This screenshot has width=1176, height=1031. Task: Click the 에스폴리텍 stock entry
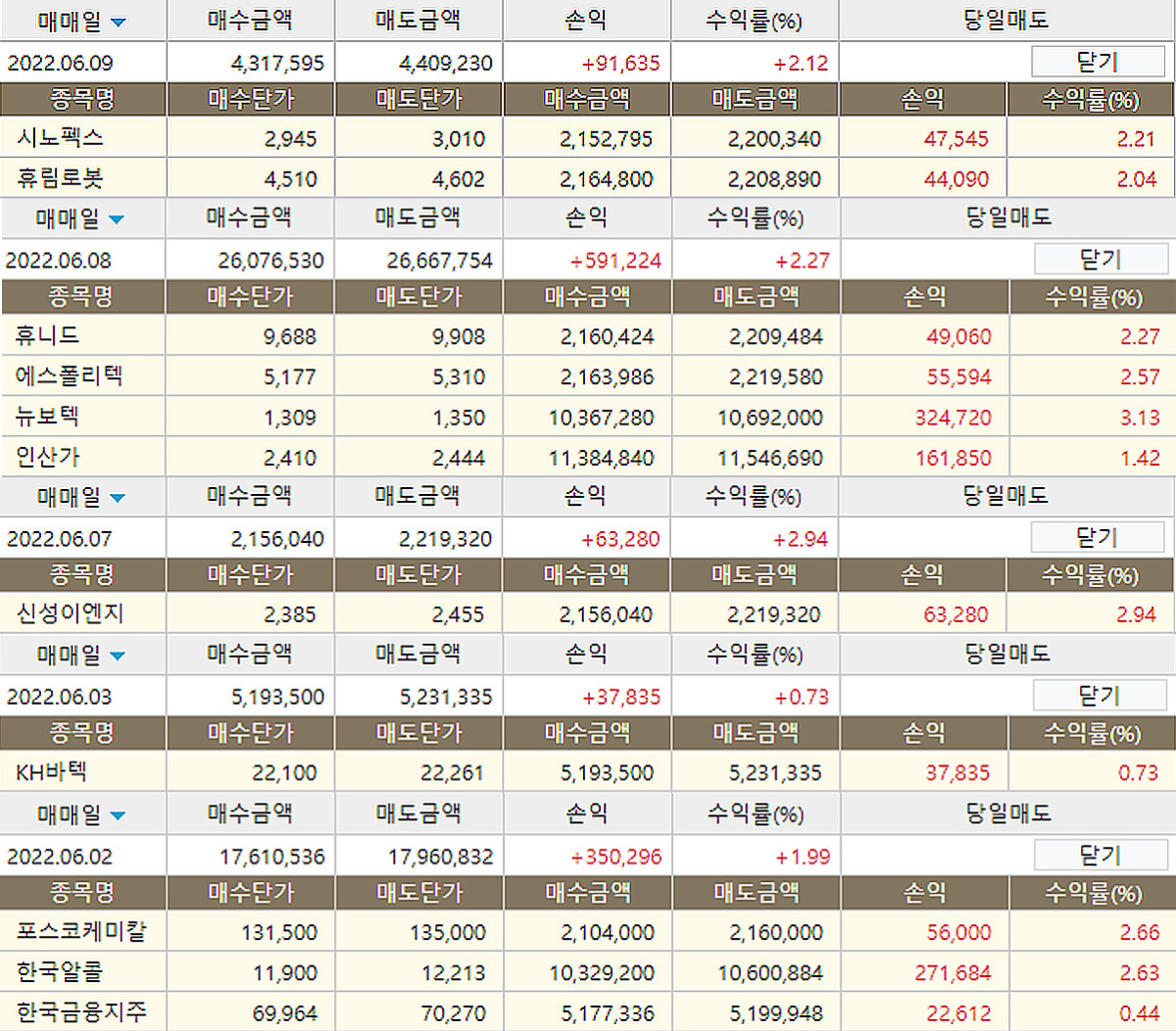[x=69, y=376]
